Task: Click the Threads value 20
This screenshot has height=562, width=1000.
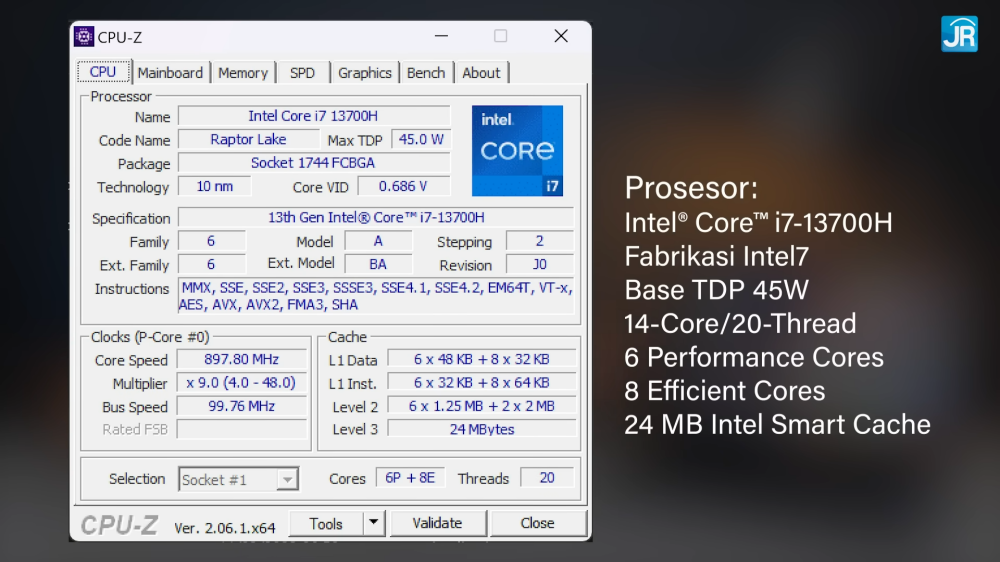Action: click(547, 478)
